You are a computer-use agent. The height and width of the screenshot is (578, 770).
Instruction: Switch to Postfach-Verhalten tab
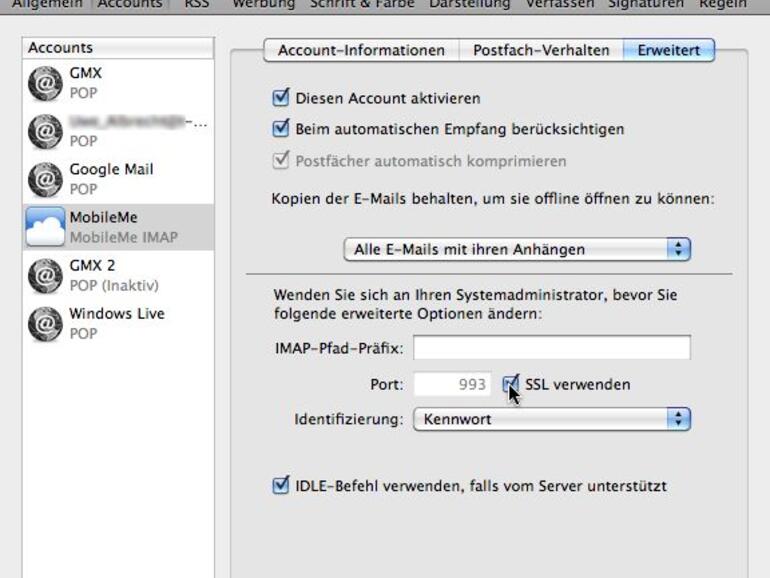tap(541, 50)
